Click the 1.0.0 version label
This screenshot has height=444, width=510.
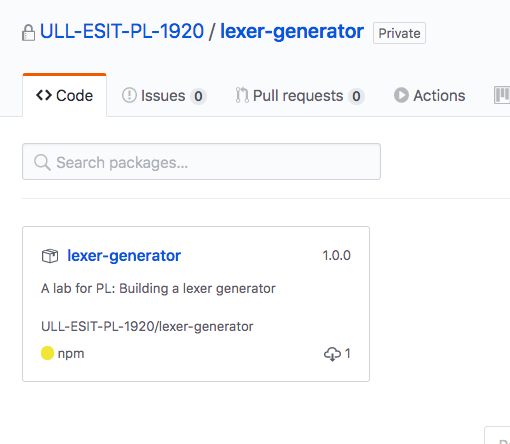[x=336, y=256]
